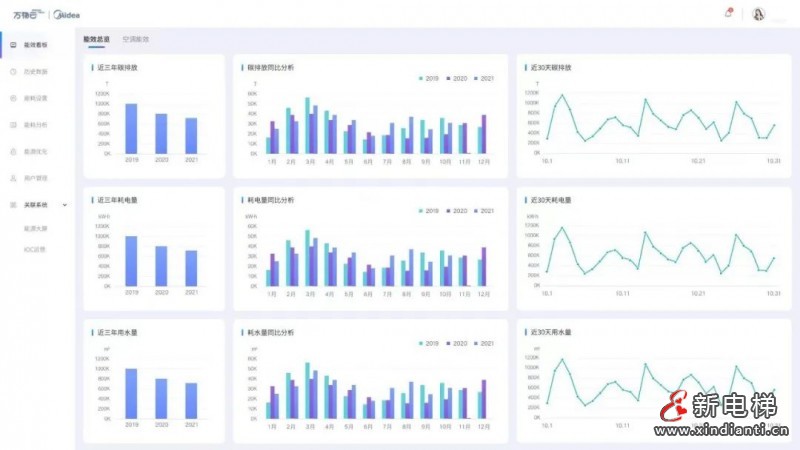The height and width of the screenshot is (450, 800).
Task: Toggle 2021 series in 耗水量同比分析 legend
Action: pyautogui.click(x=484, y=342)
